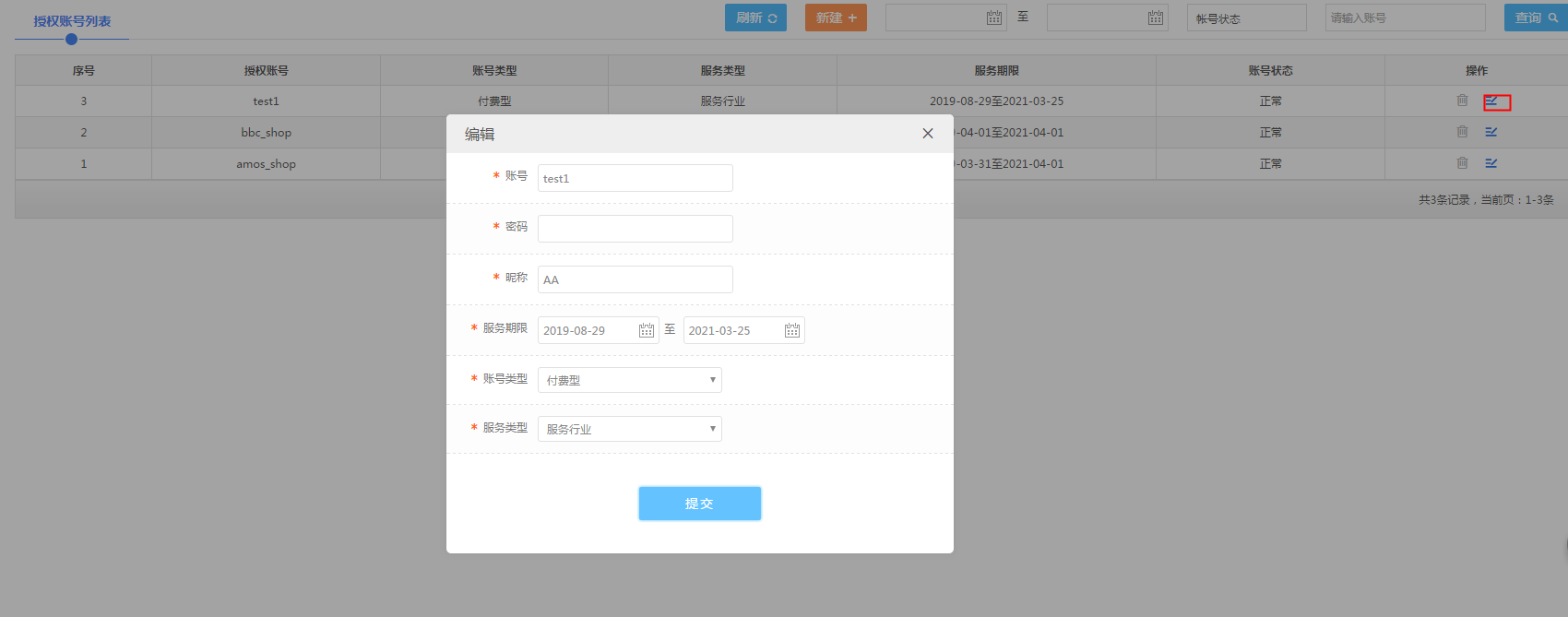Open calendar for service end date 2021-03-25
Viewport: 1568px width, 617px height.
(792, 330)
